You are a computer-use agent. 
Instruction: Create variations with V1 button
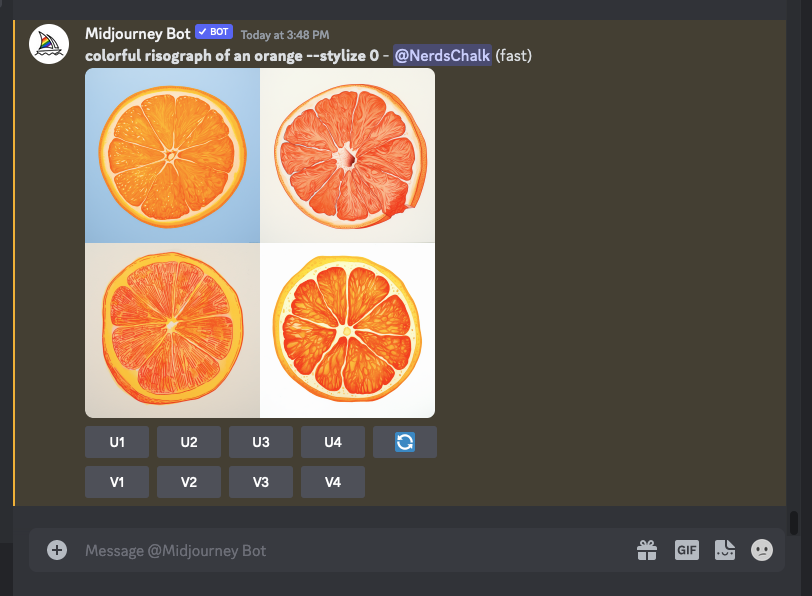click(x=117, y=482)
